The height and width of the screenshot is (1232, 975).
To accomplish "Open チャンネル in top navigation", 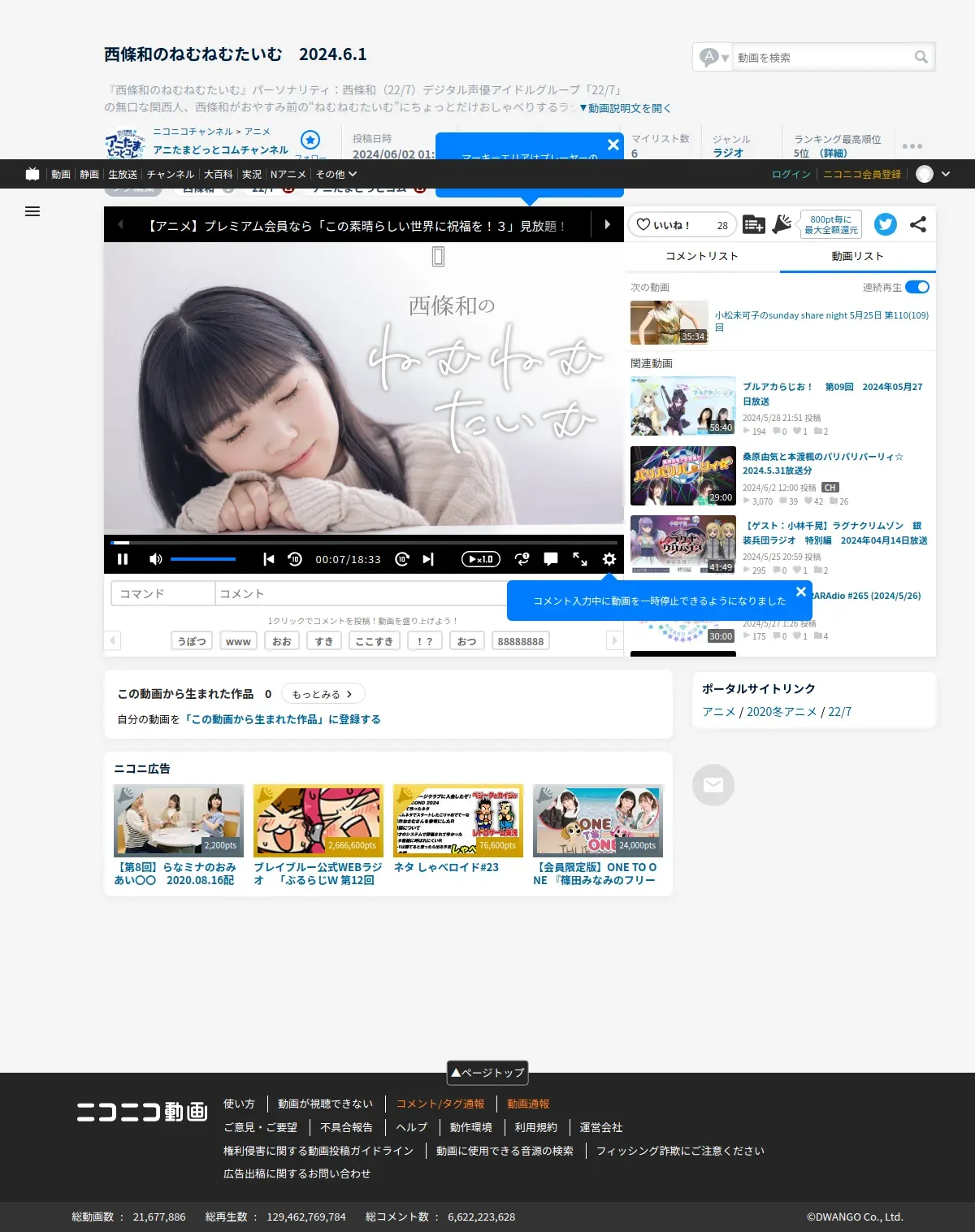I will (x=171, y=174).
